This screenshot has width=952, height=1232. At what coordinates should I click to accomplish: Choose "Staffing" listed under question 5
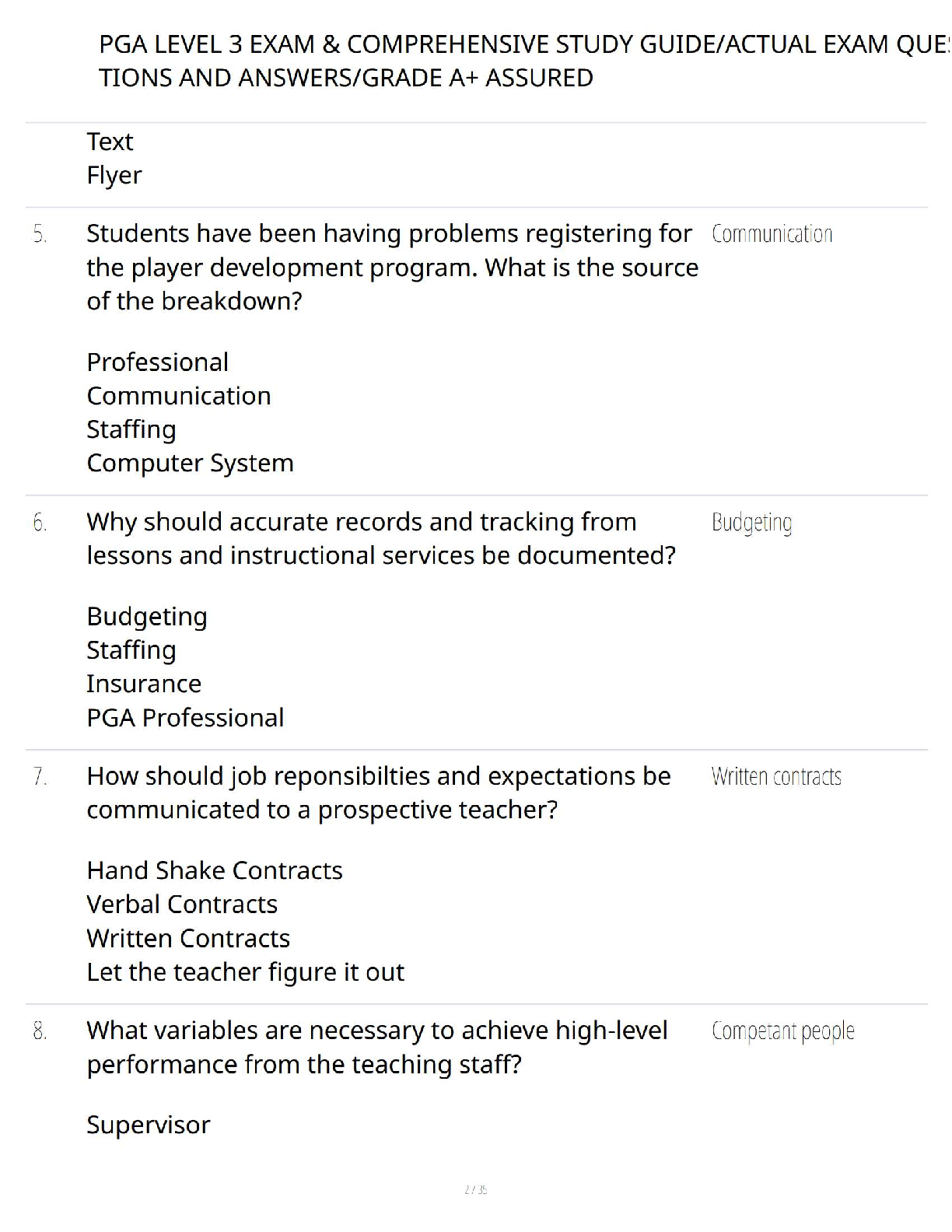(x=131, y=429)
